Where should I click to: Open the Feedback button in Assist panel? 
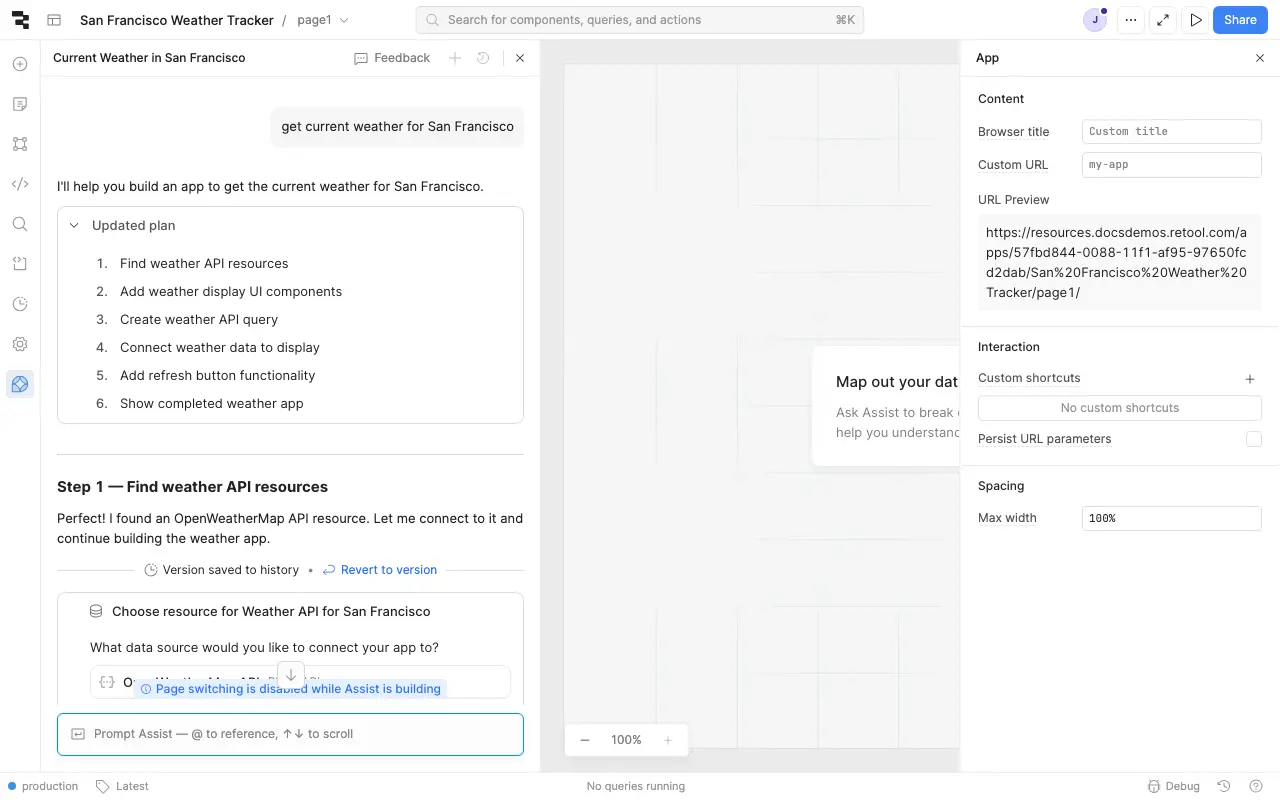pos(392,58)
